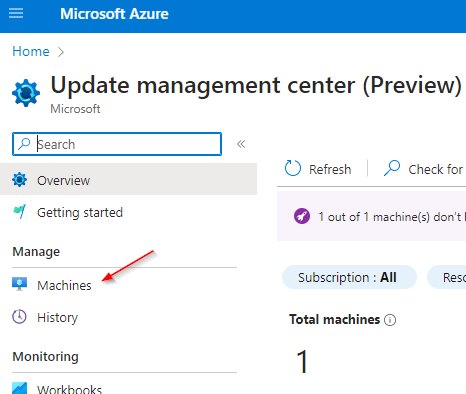
Task: Click the magnifier icon in Search box
Action: 24,144
